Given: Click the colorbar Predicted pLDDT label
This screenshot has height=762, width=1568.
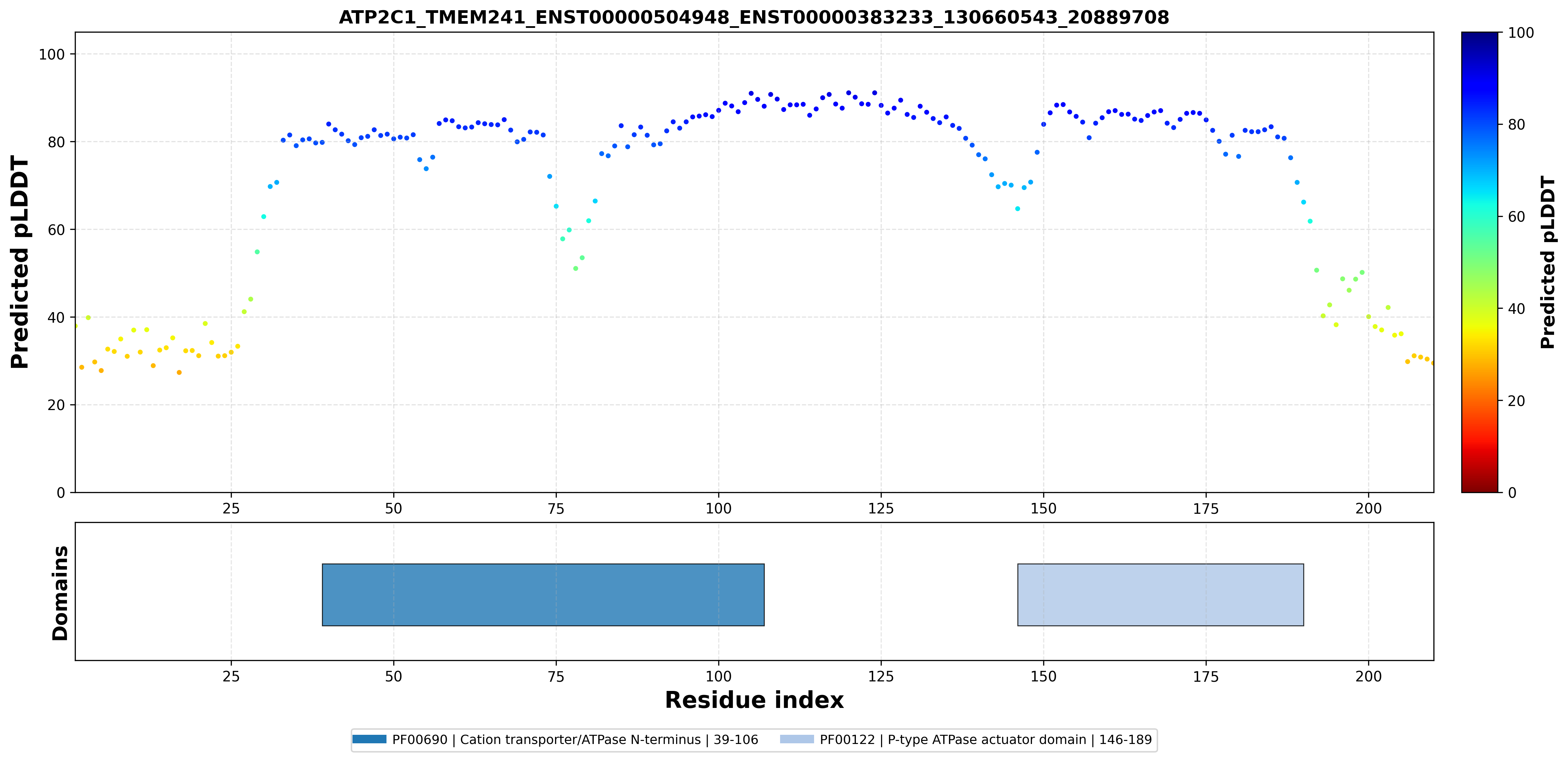Looking at the screenshot, I should (1547, 262).
